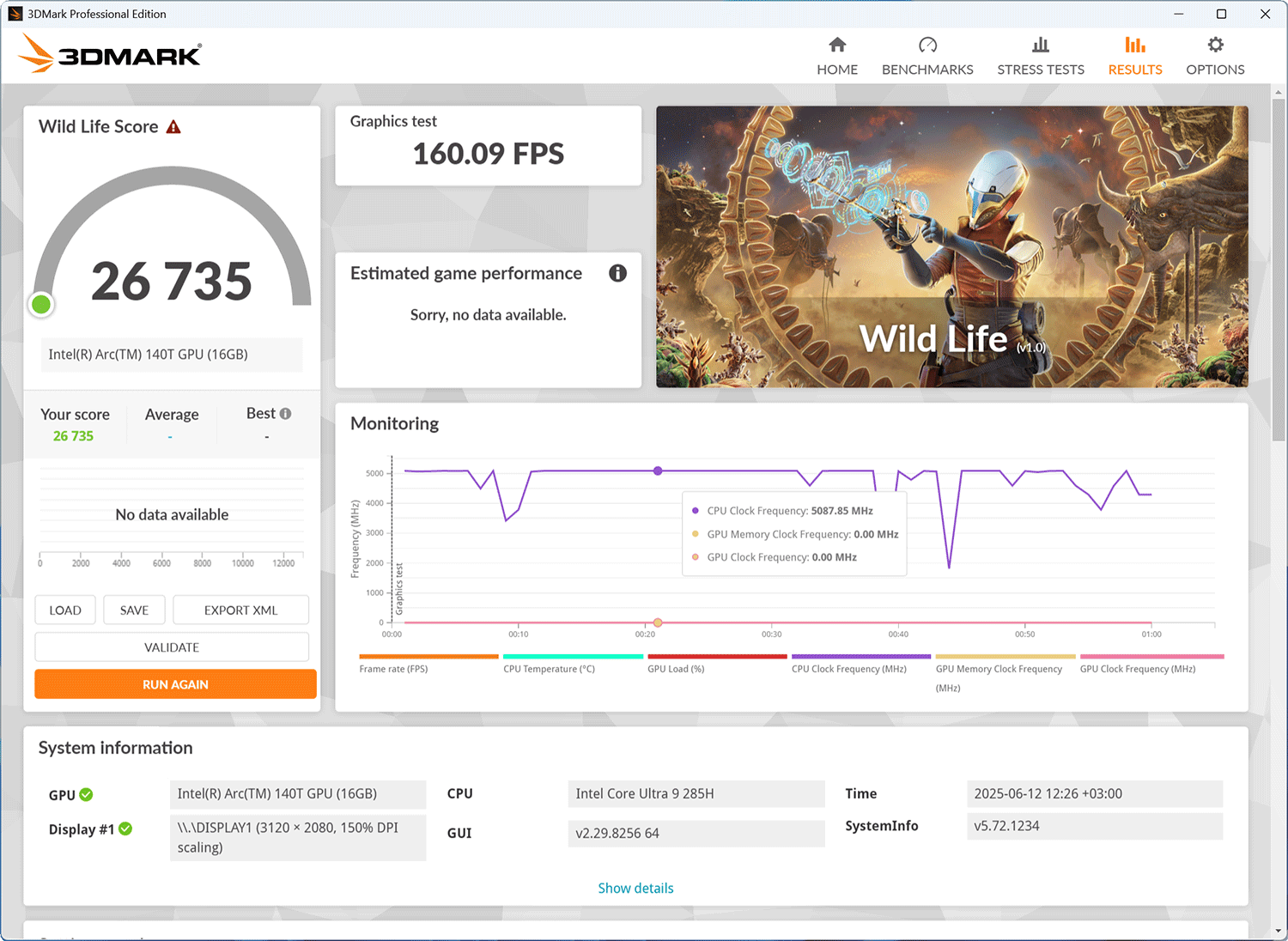Click the green Your score value 26 735
This screenshot has width=1288, height=941.
tap(73, 436)
